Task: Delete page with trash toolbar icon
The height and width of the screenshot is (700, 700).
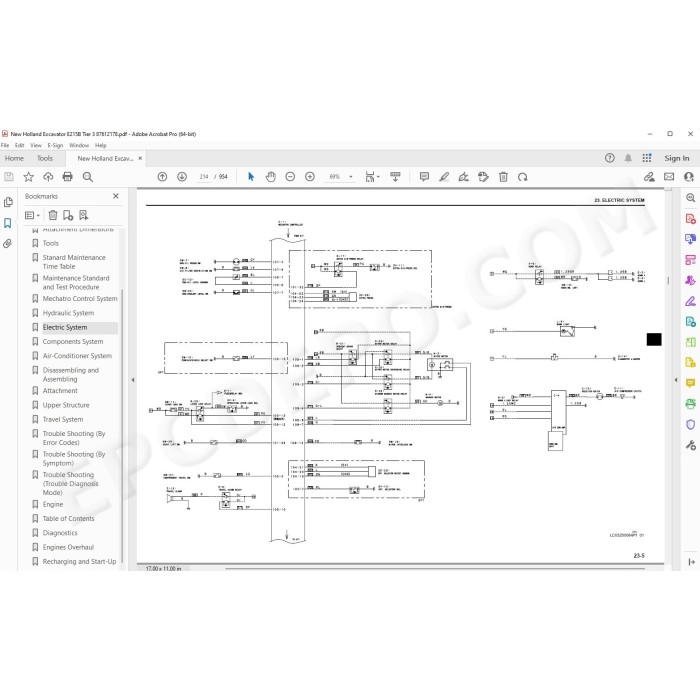Action: 503,177
